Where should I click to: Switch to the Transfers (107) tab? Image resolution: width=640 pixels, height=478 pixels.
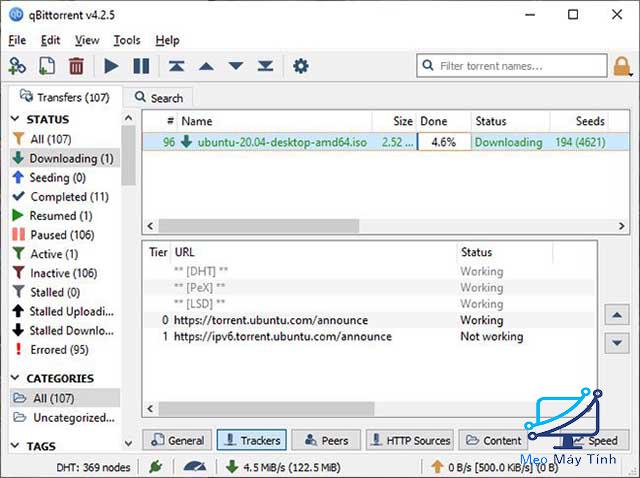click(x=65, y=97)
